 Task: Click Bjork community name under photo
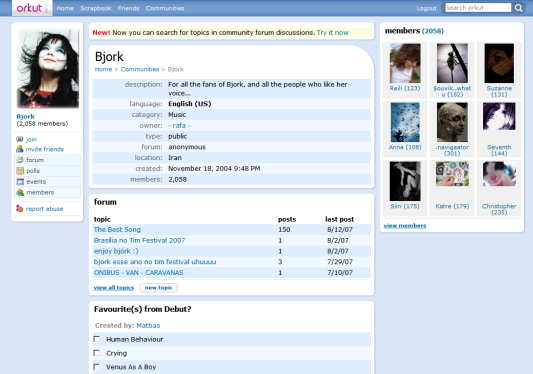[25, 116]
